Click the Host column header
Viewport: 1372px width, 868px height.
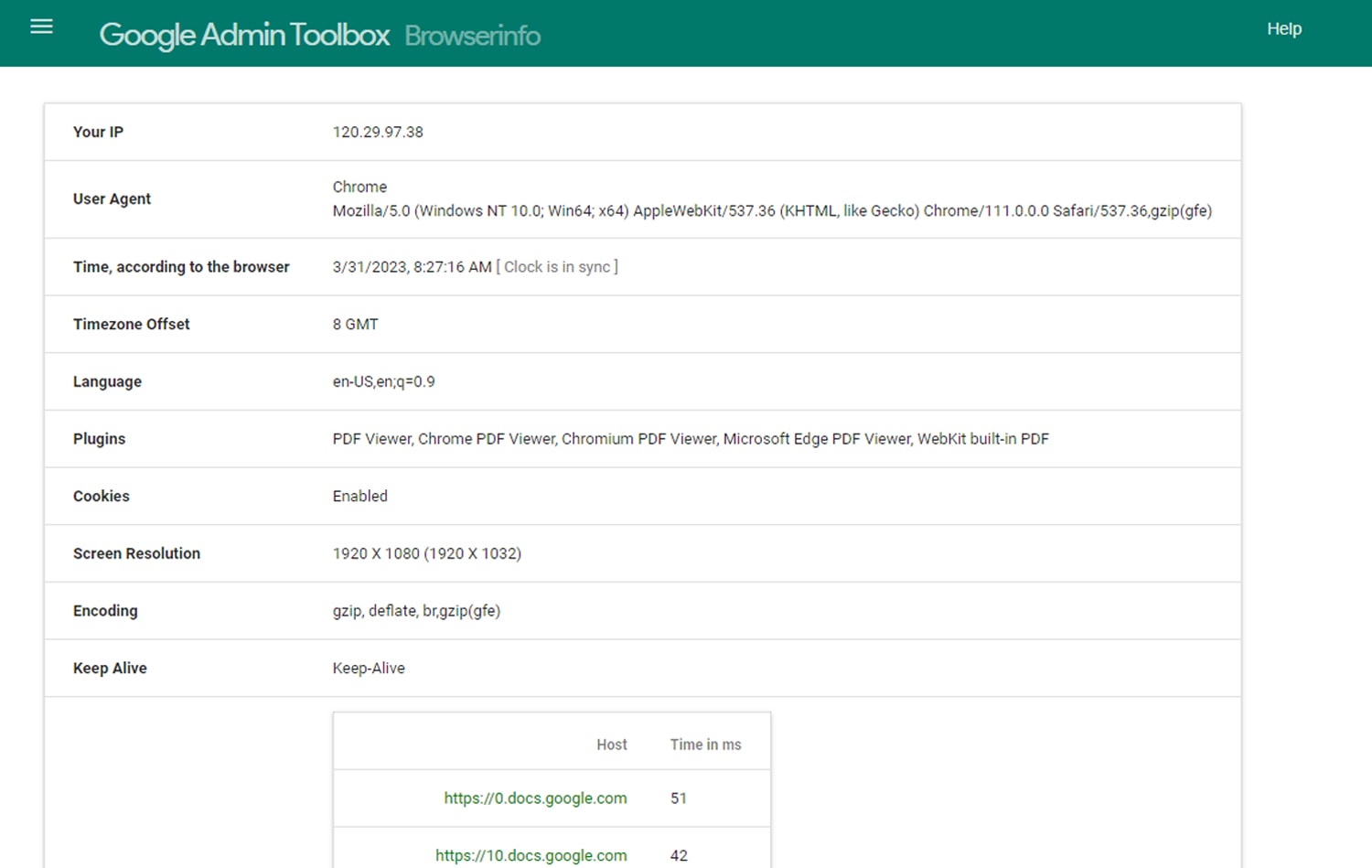point(611,744)
